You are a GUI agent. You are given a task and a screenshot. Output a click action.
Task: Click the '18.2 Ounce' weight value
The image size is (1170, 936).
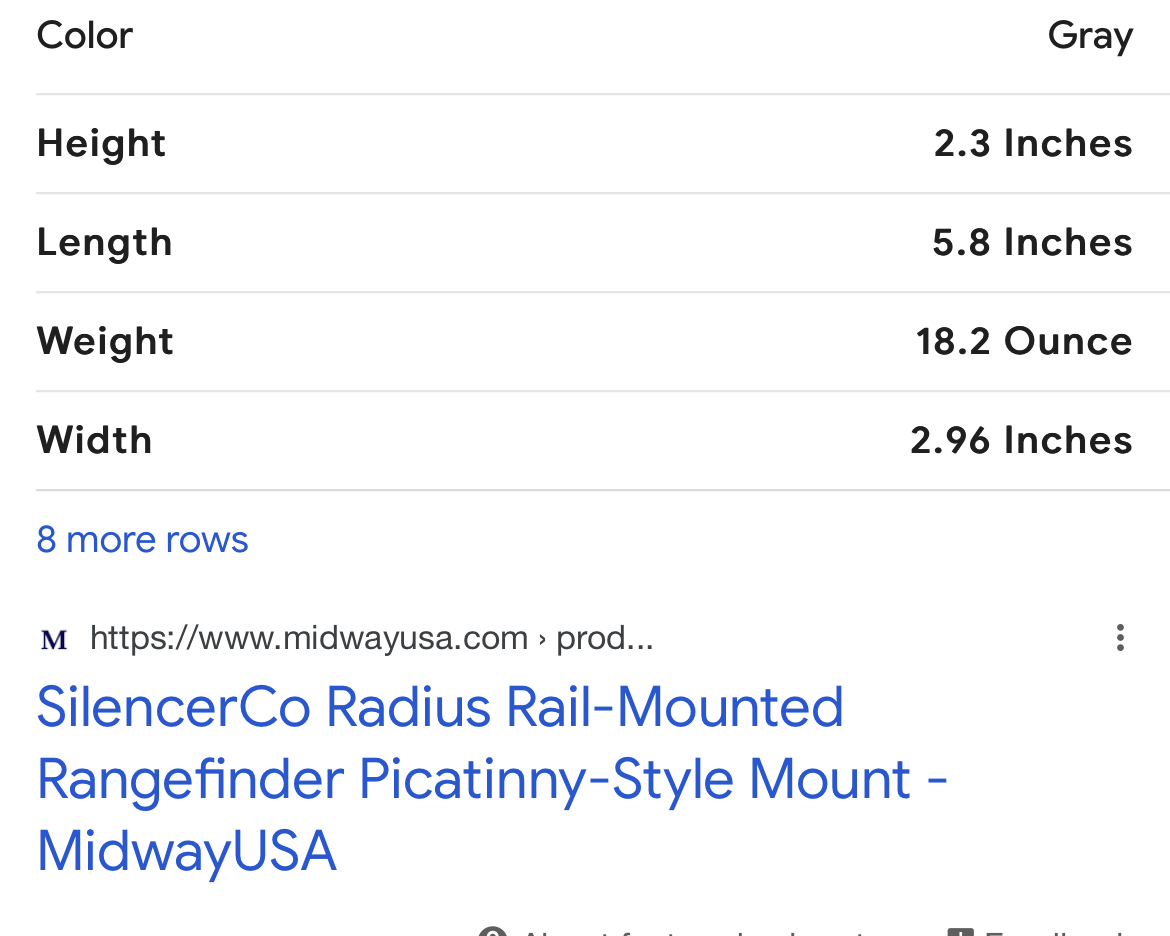(1024, 342)
